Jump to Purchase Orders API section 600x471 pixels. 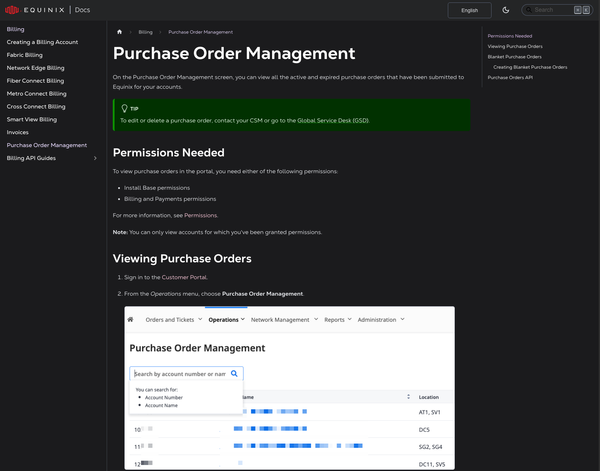tap(510, 77)
